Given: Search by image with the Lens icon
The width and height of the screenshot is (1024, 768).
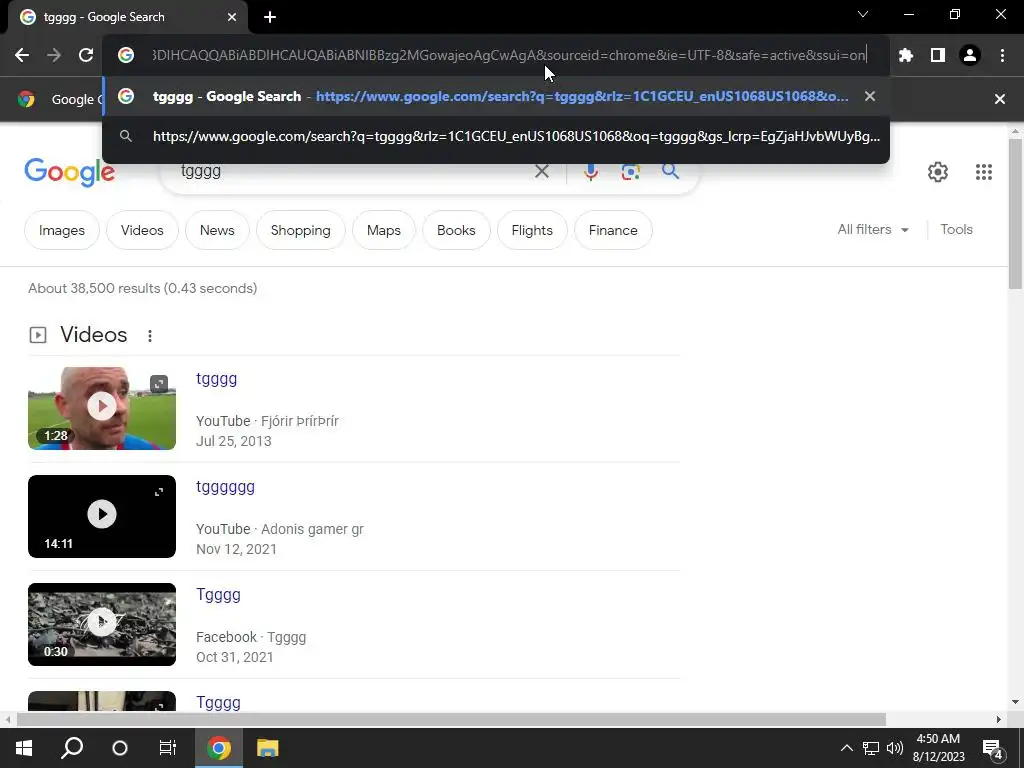Looking at the screenshot, I should point(630,171).
